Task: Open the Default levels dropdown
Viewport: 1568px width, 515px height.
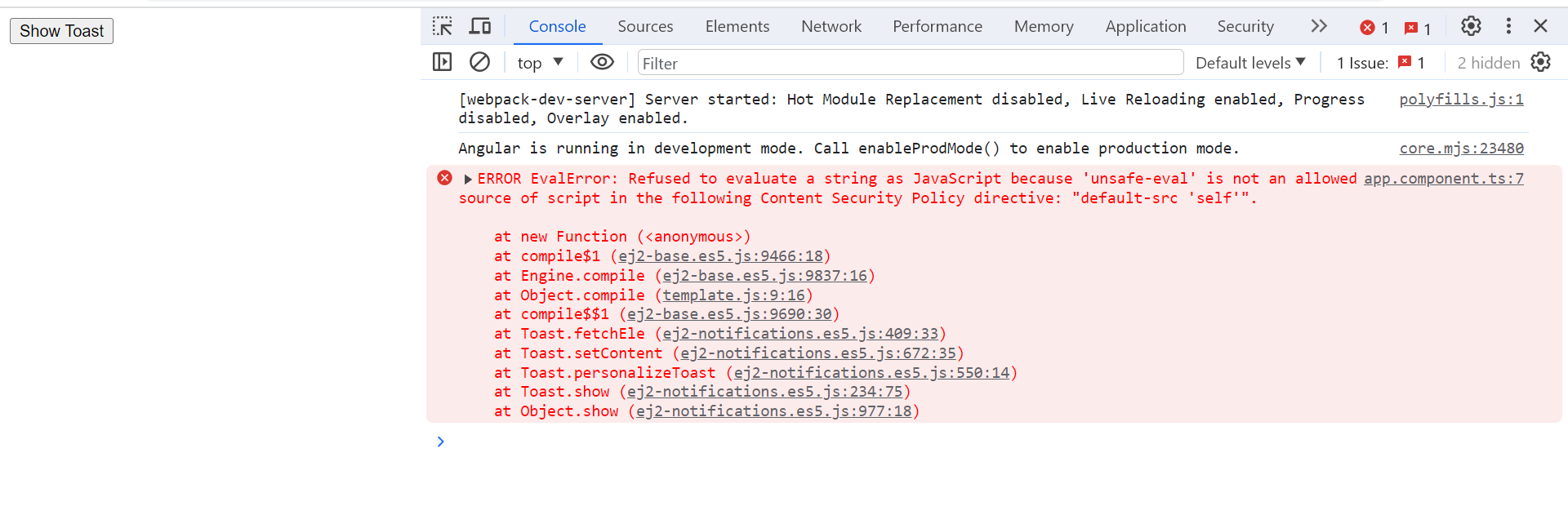Action: (x=1250, y=63)
